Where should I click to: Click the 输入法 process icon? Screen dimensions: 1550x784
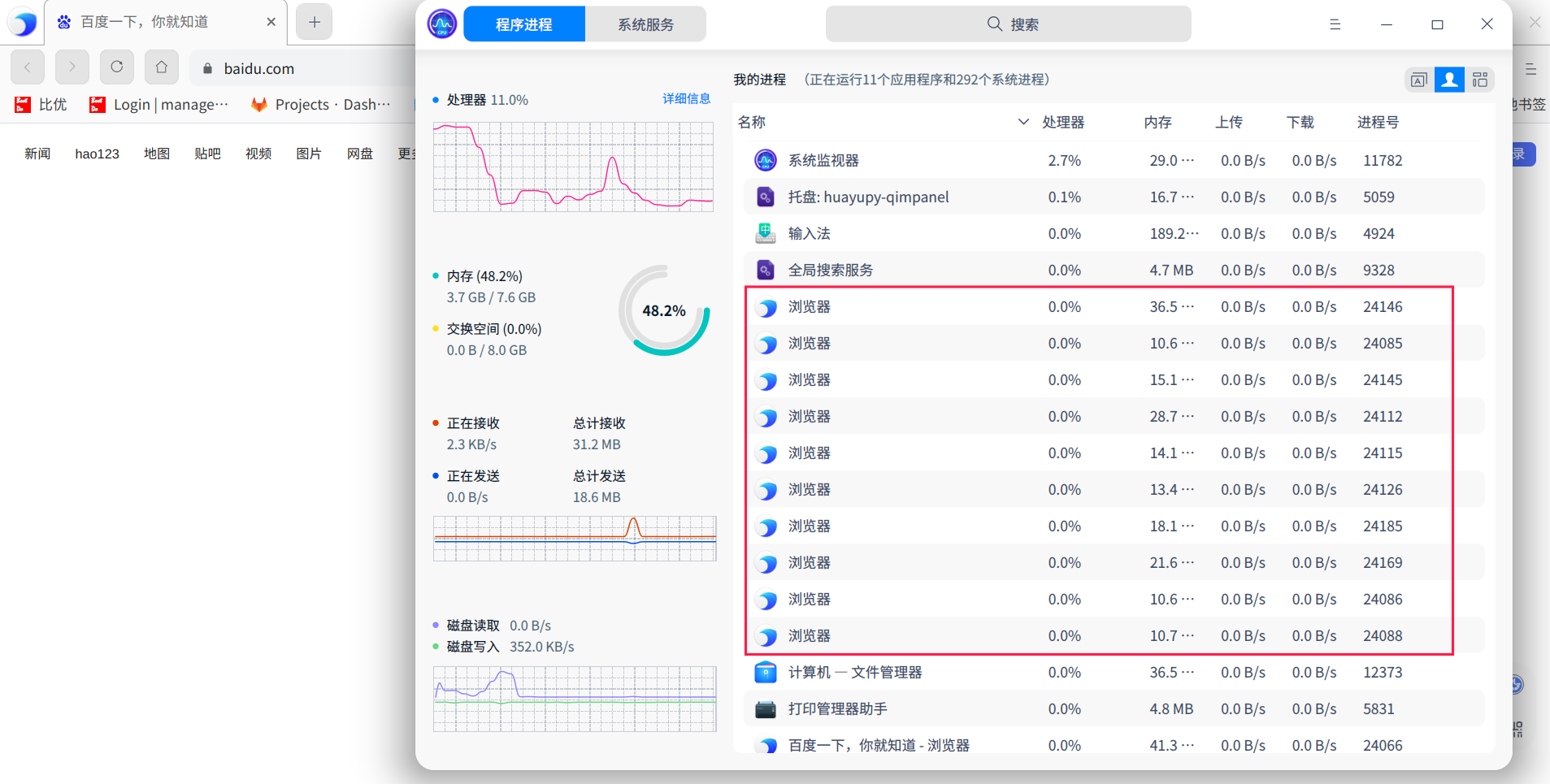766,234
